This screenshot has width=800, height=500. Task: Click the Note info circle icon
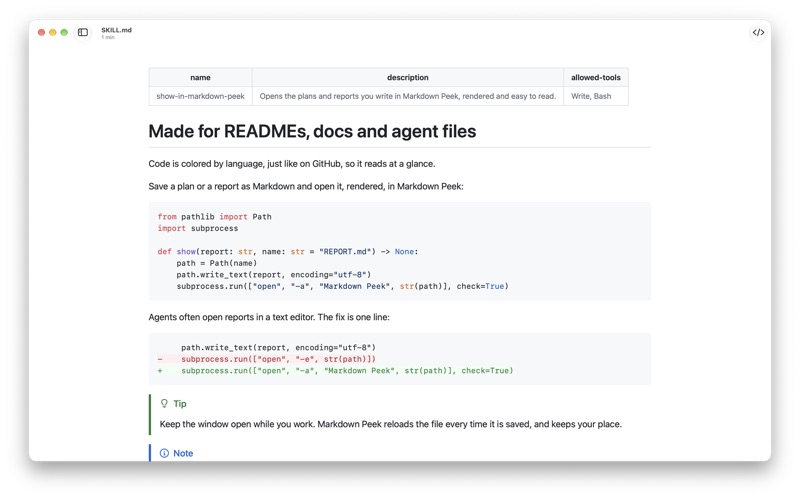(x=164, y=453)
